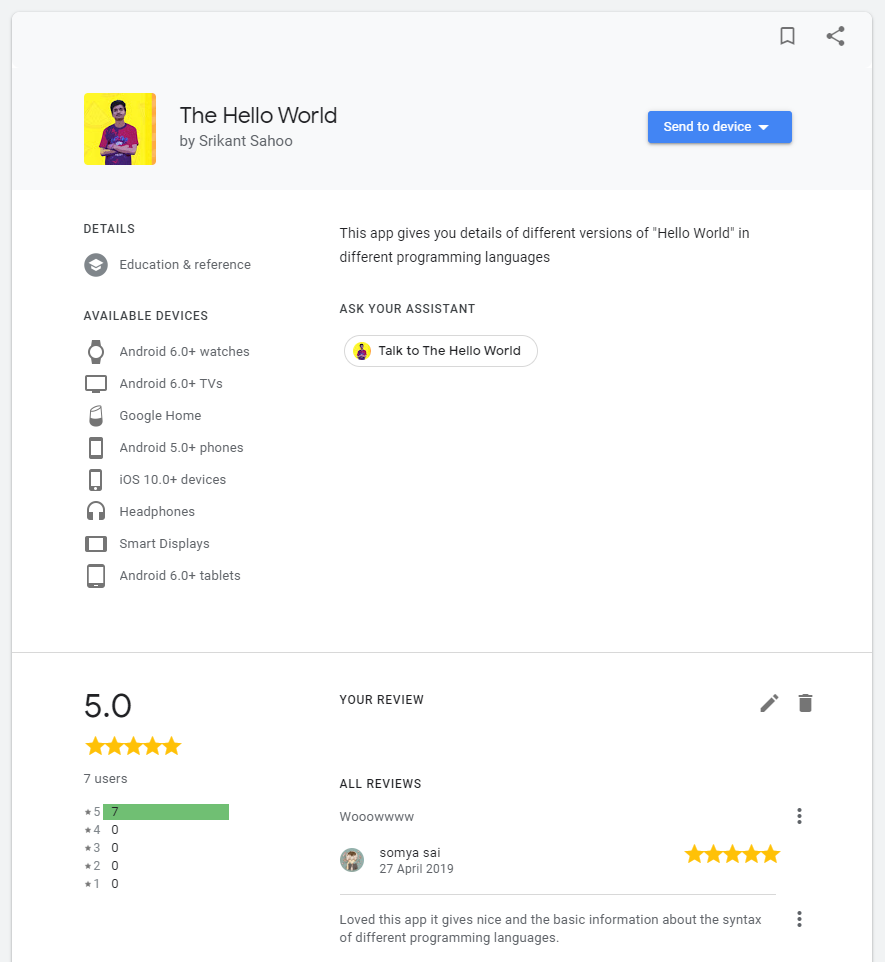Click the Assistant icon inside the Talk button
The height and width of the screenshot is (962, 885).
pos(361,351)
